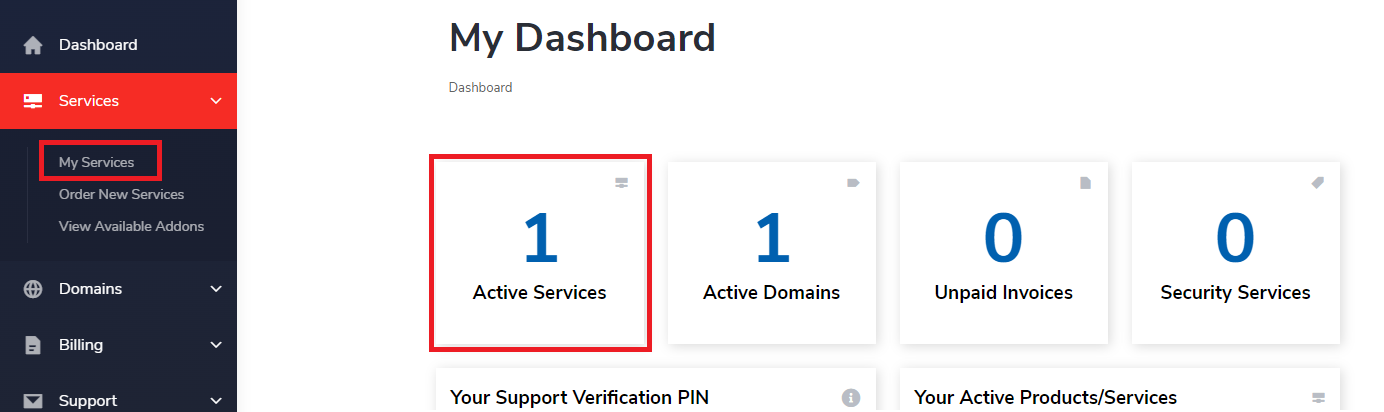Click server icon on Your Active Products/Services panel

1317,398
